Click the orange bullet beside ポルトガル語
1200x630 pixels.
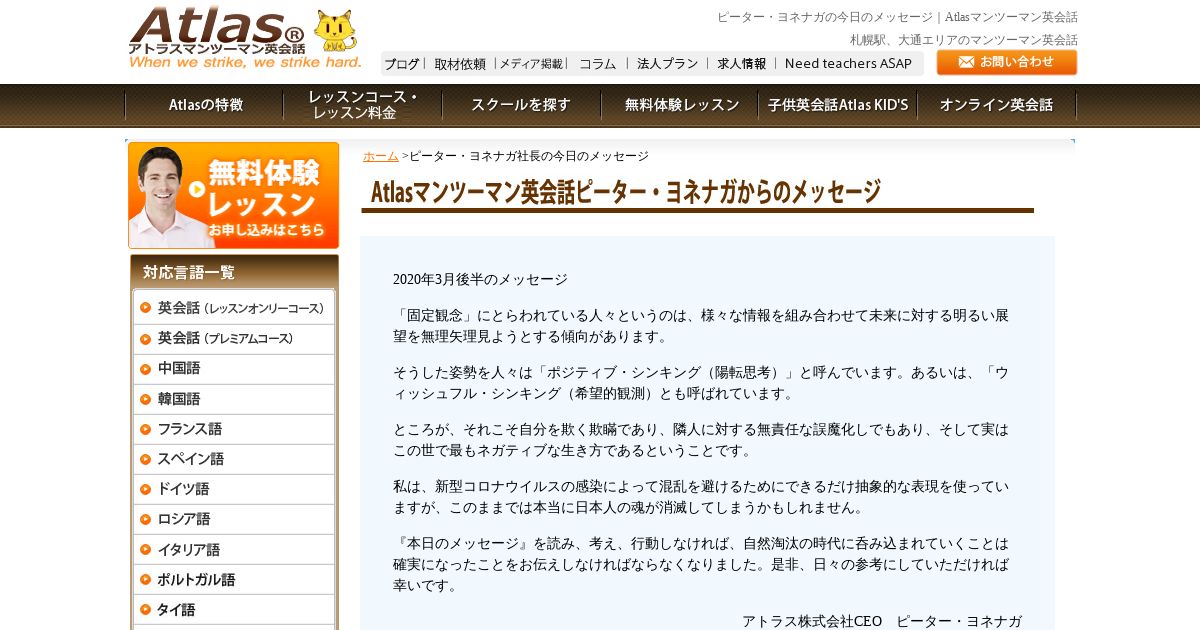(146, 579)
